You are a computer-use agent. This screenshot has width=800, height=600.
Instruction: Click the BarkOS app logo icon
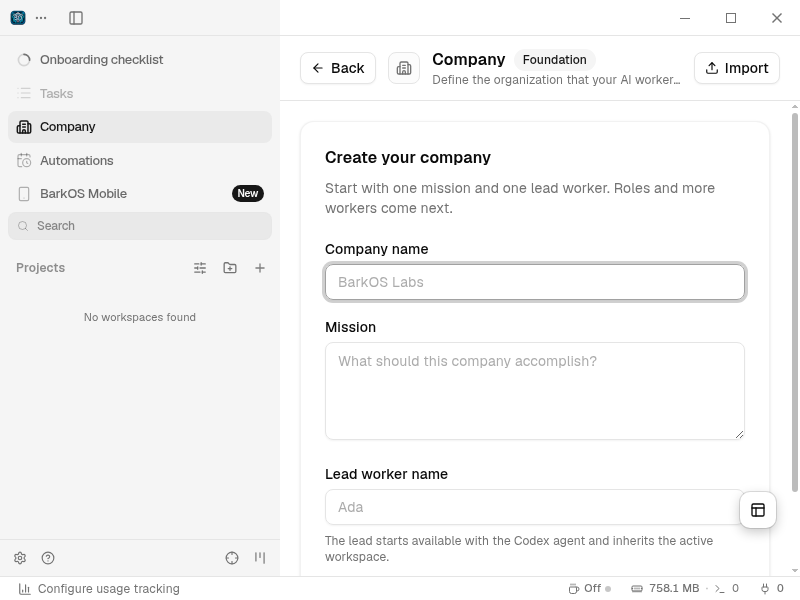[x=18, y=18]
